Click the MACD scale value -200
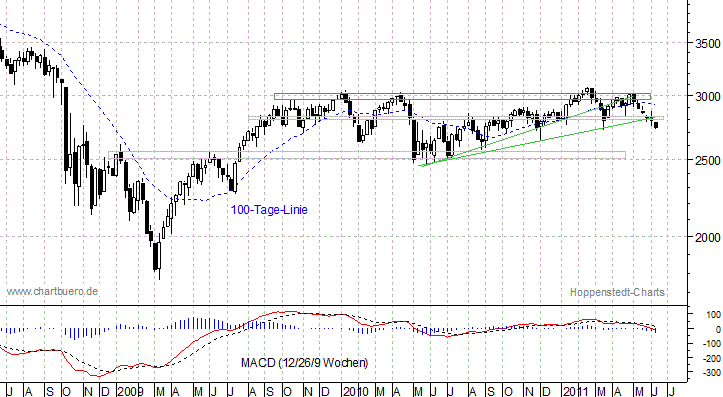Viewport: 723px width, 397px height. [712, 358]
